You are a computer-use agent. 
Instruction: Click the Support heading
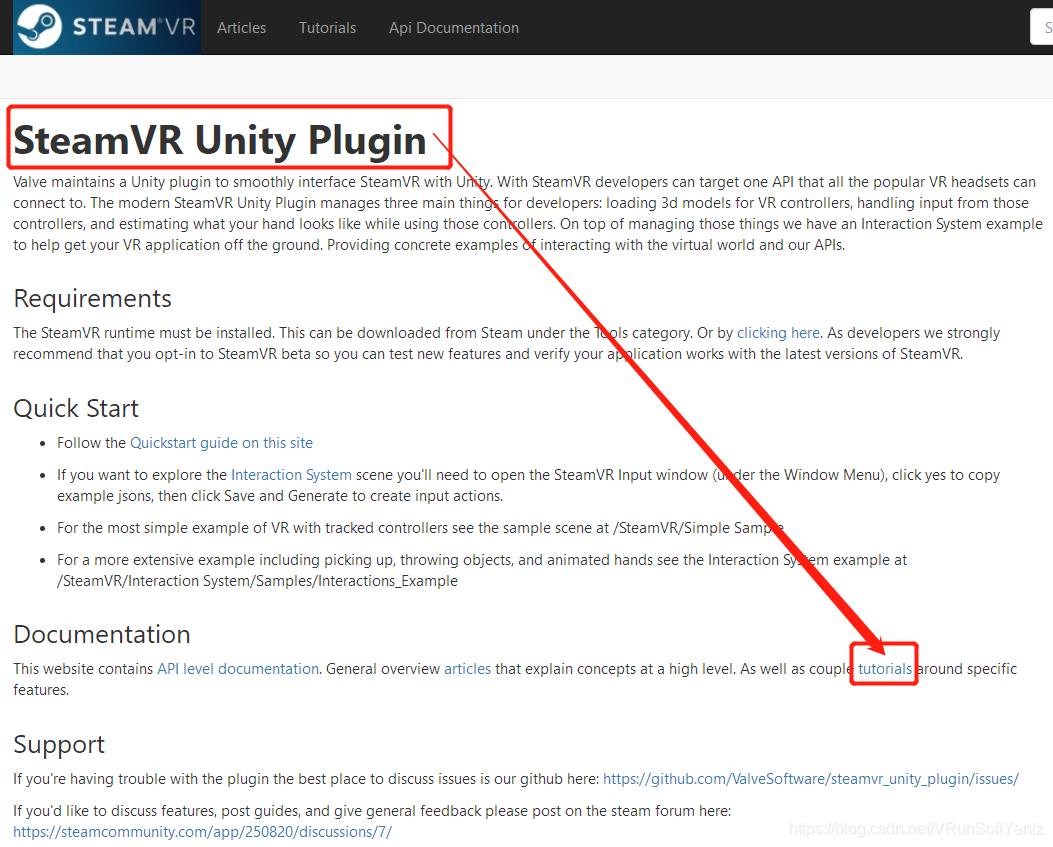point(59,744)
